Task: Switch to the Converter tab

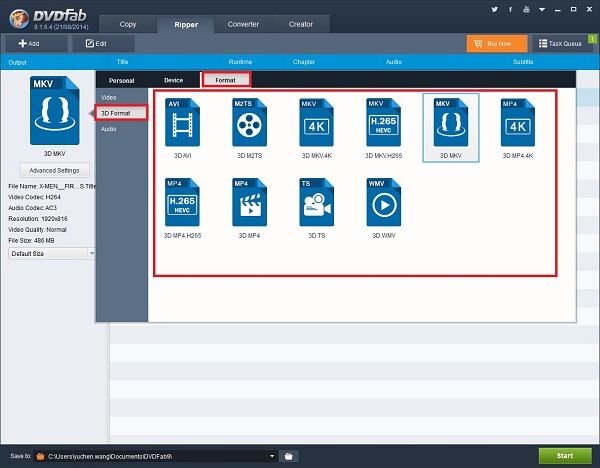Action: [x=243, y=24]
